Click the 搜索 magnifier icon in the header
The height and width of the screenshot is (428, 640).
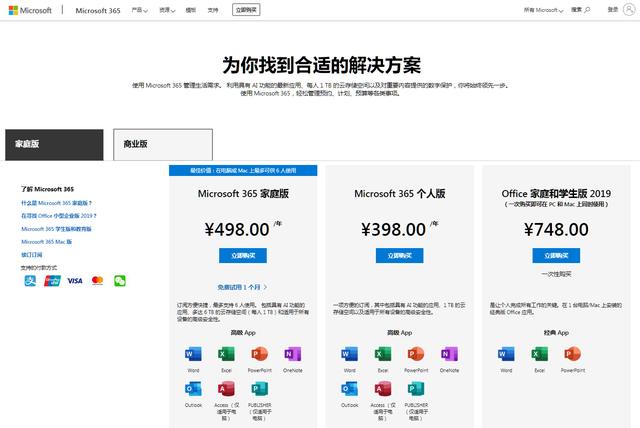[587, 10]
